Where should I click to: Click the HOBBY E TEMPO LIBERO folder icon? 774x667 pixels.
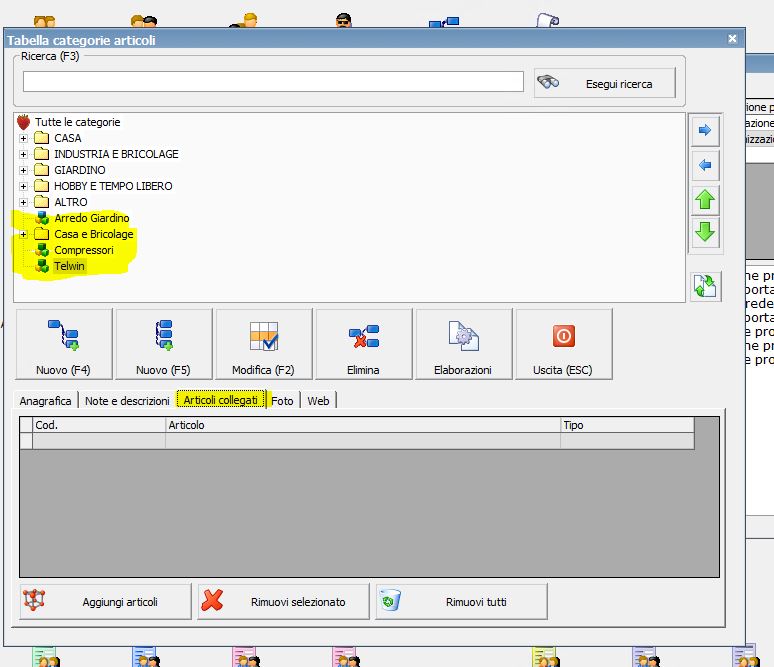[x=41, y=186]
